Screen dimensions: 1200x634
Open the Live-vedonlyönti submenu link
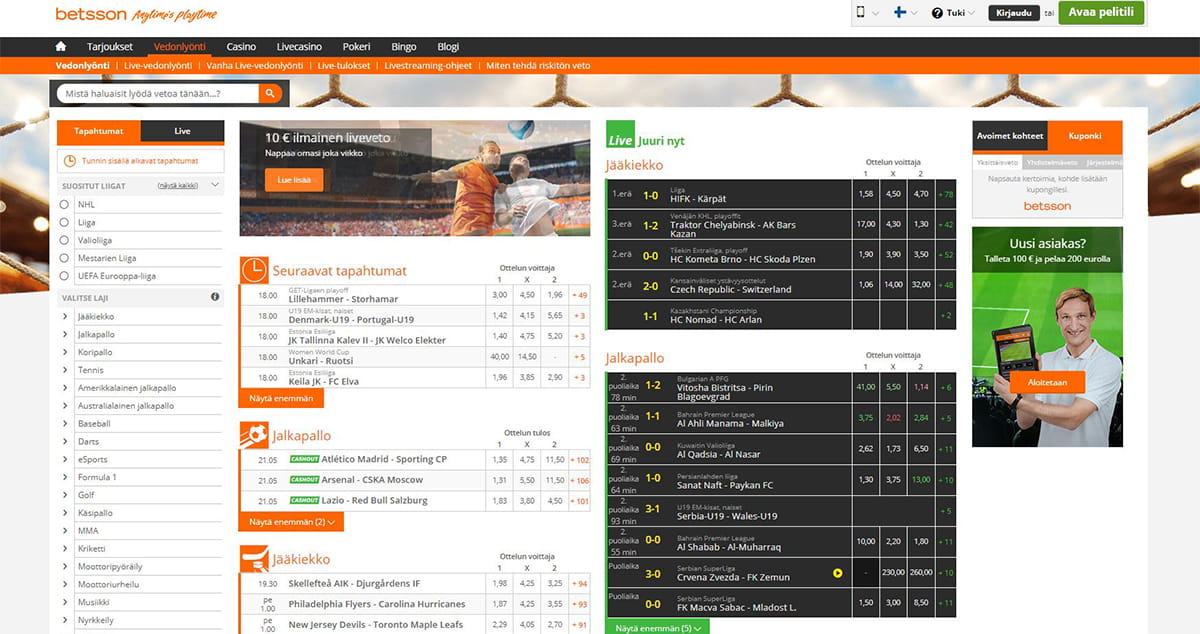(x=159, y=66)
